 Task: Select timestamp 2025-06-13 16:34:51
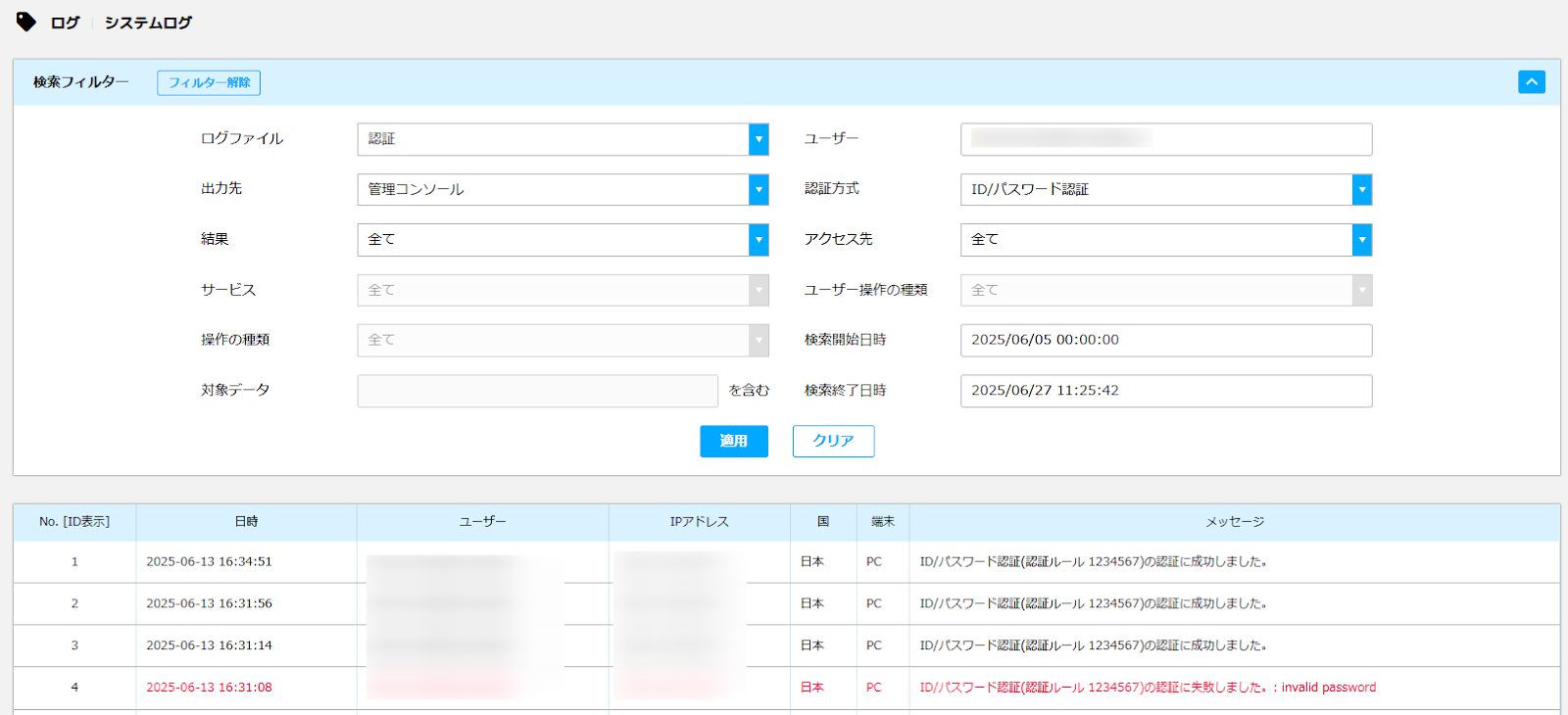(x=209, y=562)
